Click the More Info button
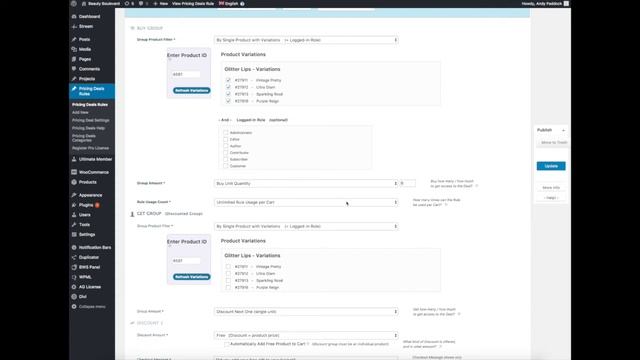Screen dimensions: 640x360 (x=551, y=187)
